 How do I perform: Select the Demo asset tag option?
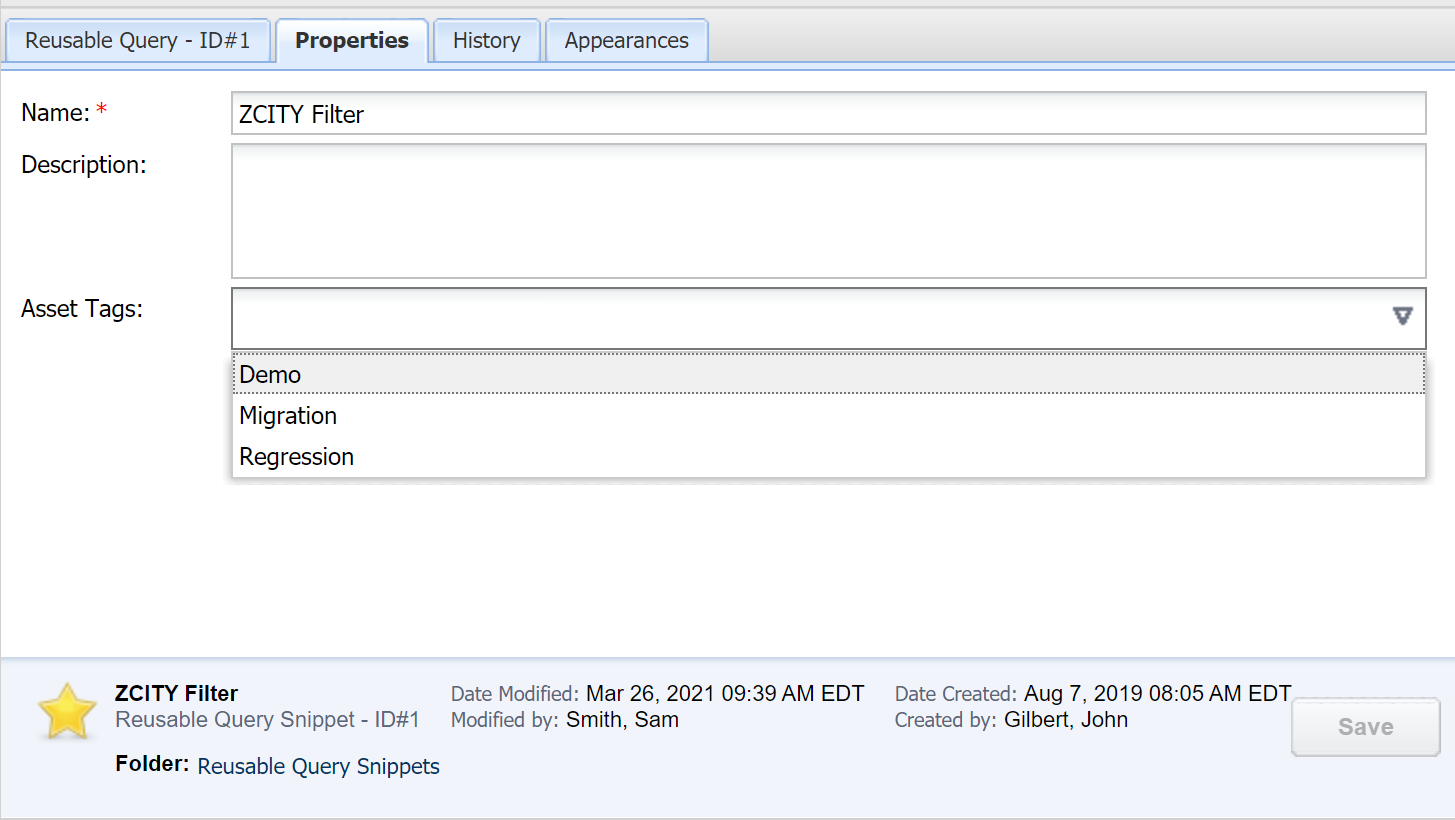coord(270,374)
